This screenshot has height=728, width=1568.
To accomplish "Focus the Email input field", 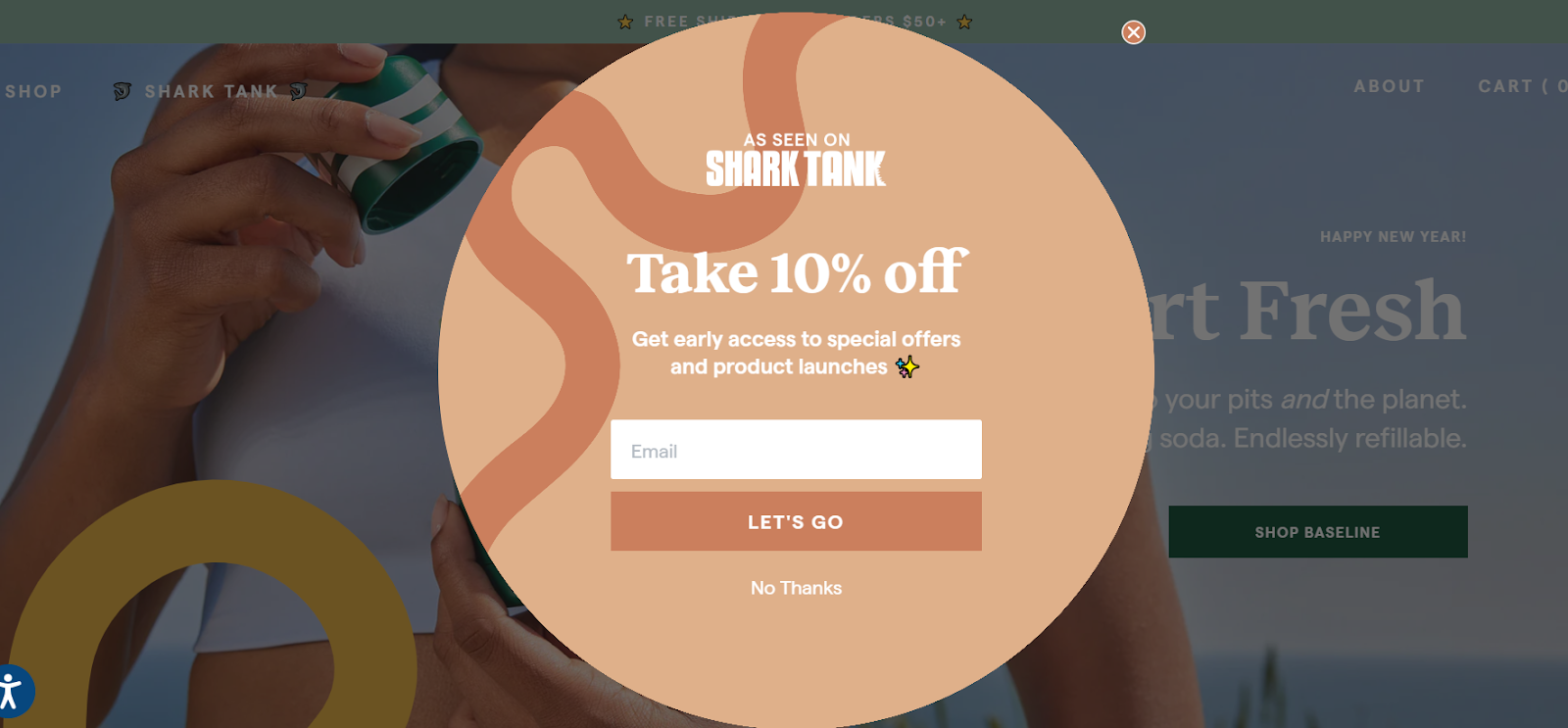I will [796, 450].
